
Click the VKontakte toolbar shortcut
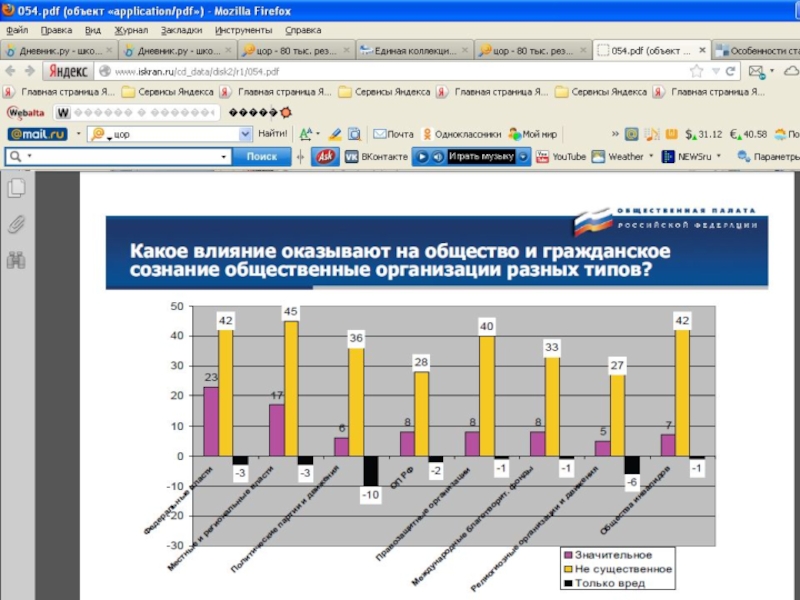[x=376, y=157]
